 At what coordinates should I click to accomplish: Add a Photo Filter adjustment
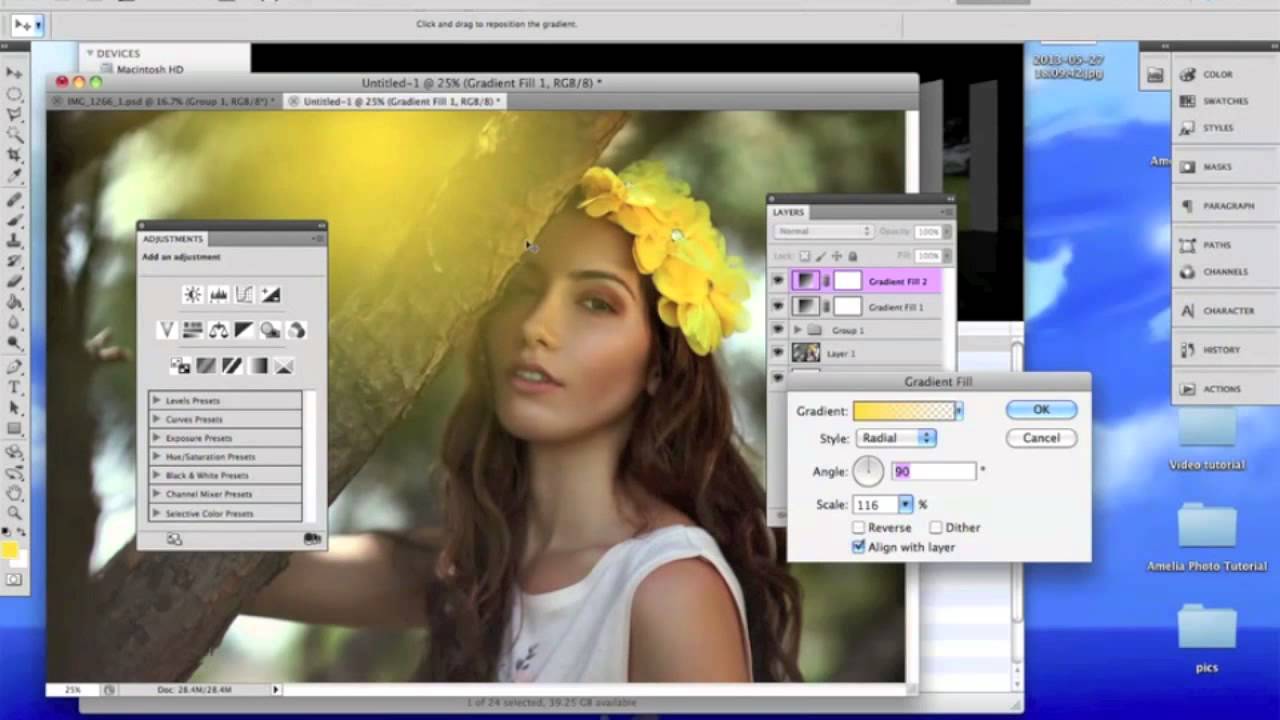[x=270, y=330]
